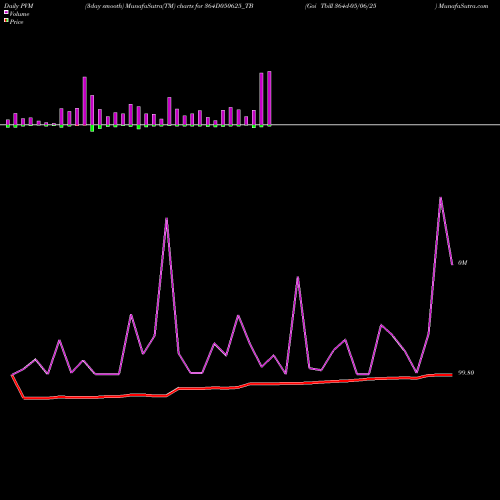500x500 pixels.
Task: Click the tallest magenta bar at far right
Action: [269, 98]
